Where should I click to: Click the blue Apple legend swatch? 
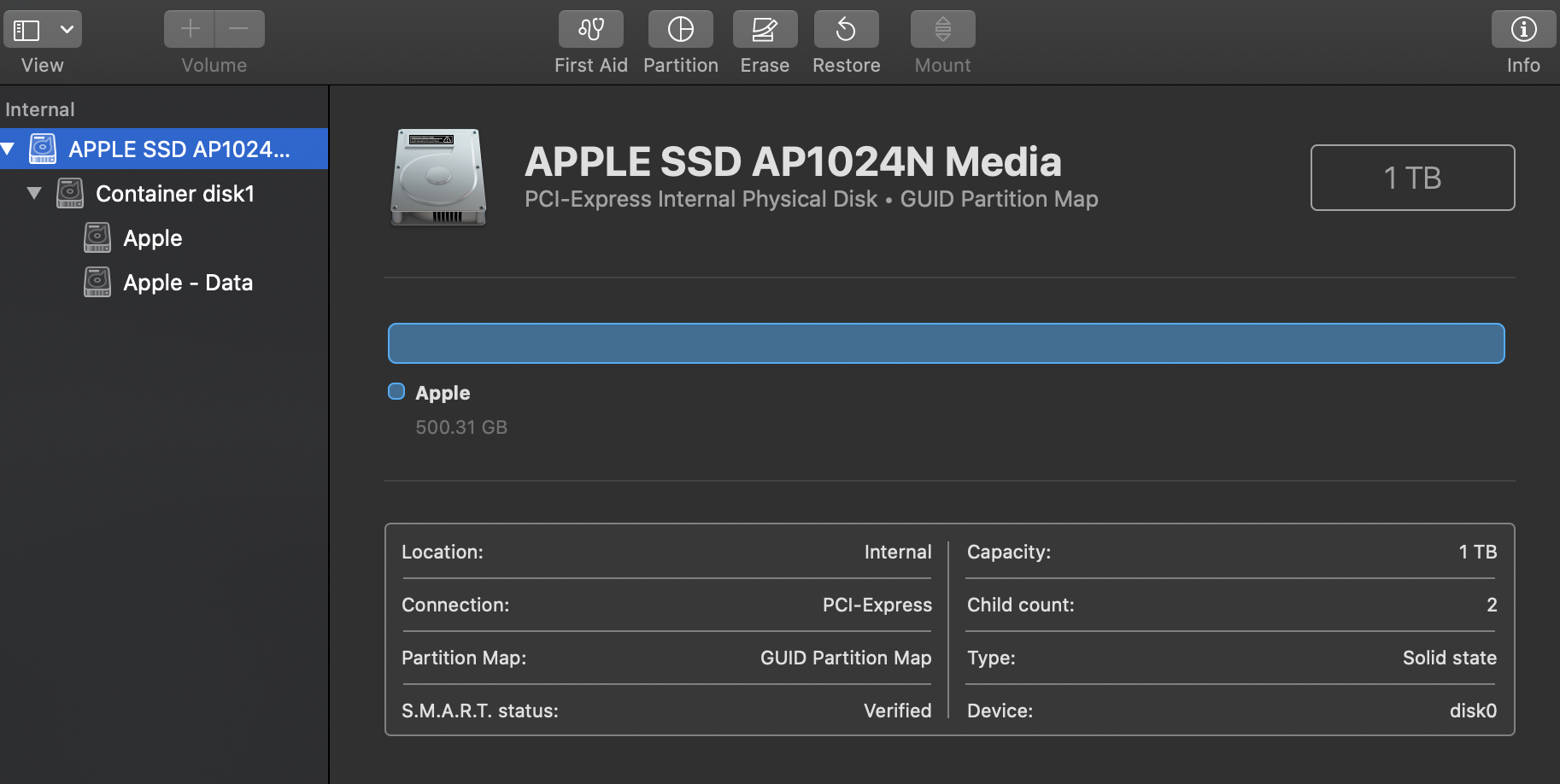click(396, 391)
